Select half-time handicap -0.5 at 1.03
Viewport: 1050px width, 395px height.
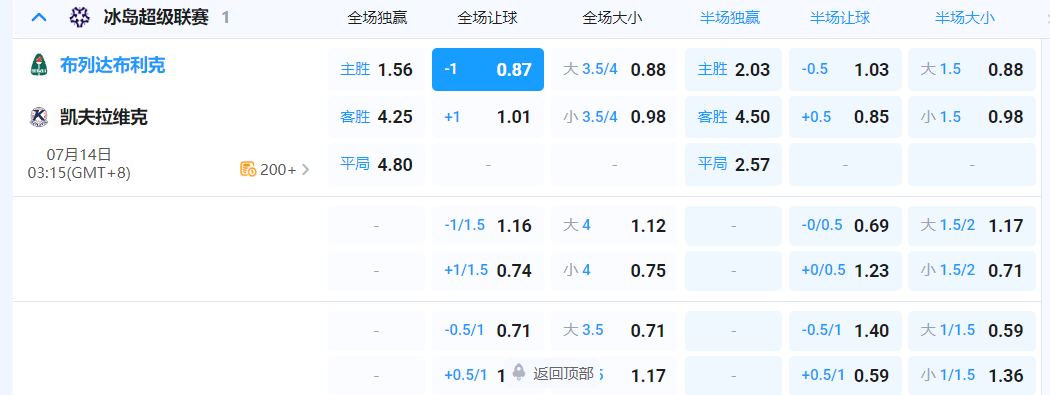click(x=845, y=70)
